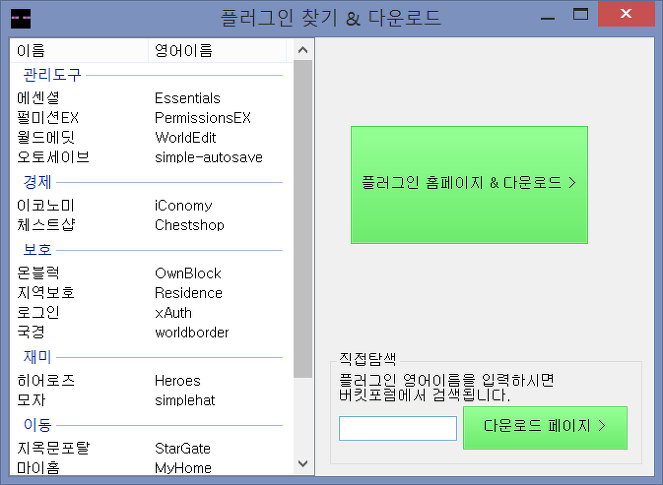Image resolution: width=663 pixels, height=485 pixels.
Task: Click the OwnBlock English name
Action: point(188,273)
